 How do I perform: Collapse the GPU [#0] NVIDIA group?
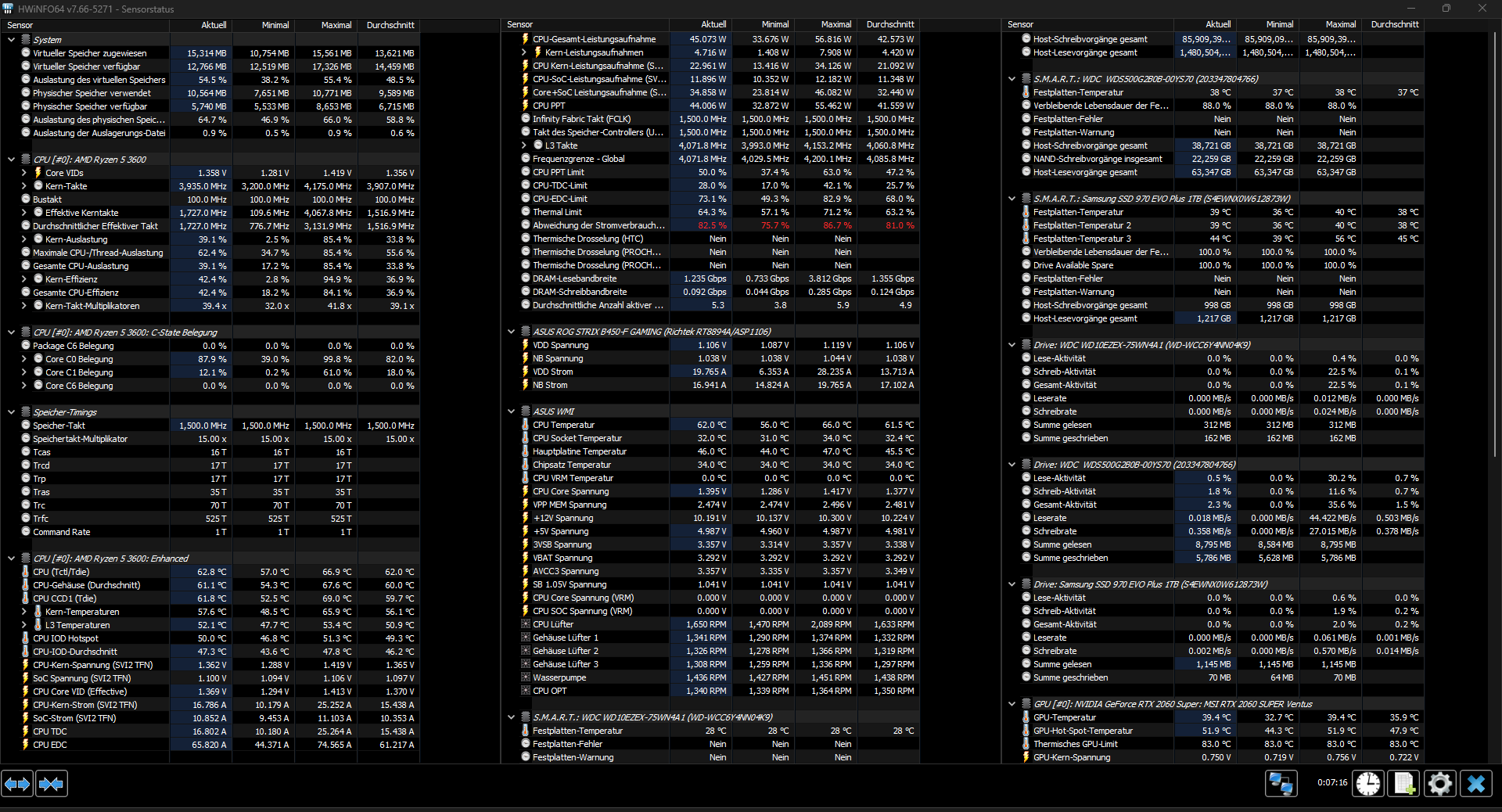pos(1012,704)
